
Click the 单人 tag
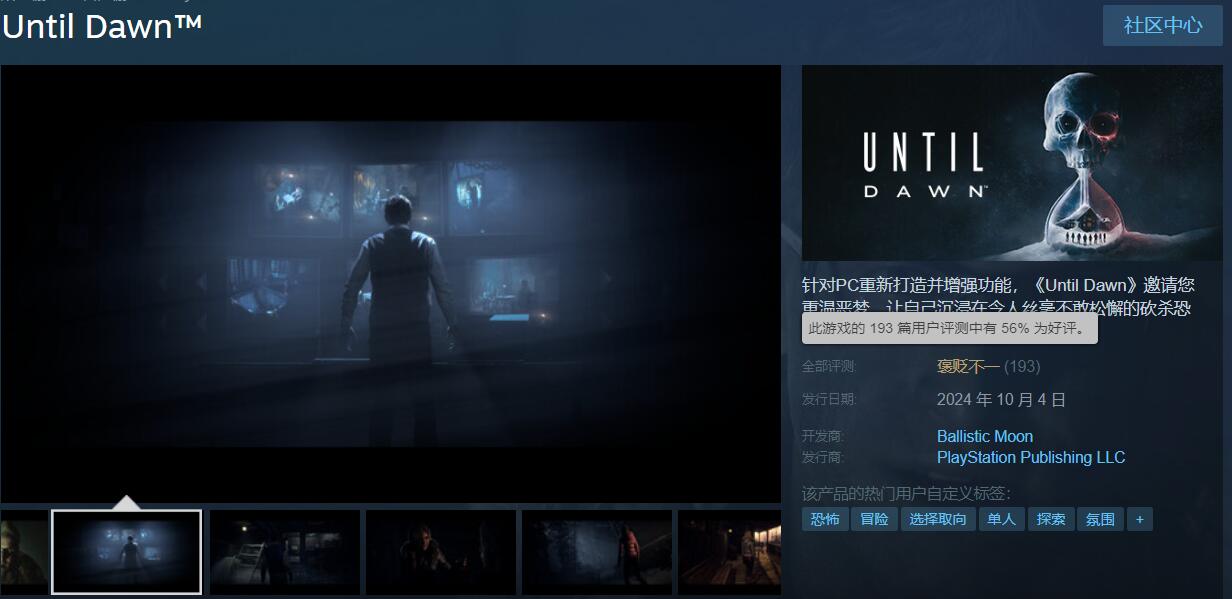click(1001, 519)
